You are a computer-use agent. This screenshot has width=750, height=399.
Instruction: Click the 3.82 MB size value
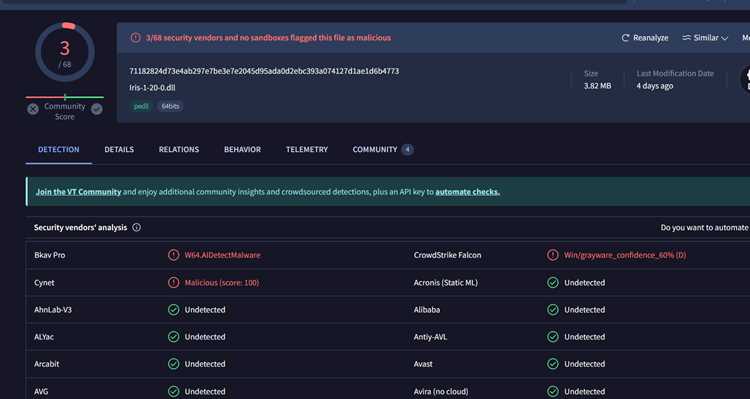point(597,86)
